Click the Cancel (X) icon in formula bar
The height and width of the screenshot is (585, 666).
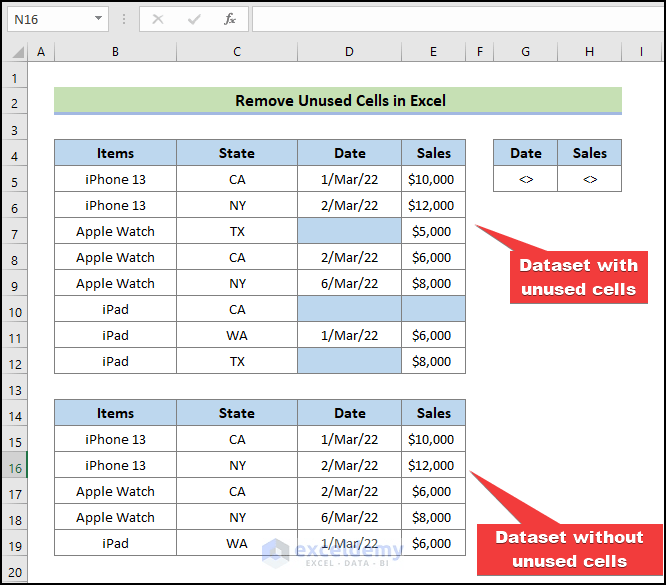tap(158, 19)
